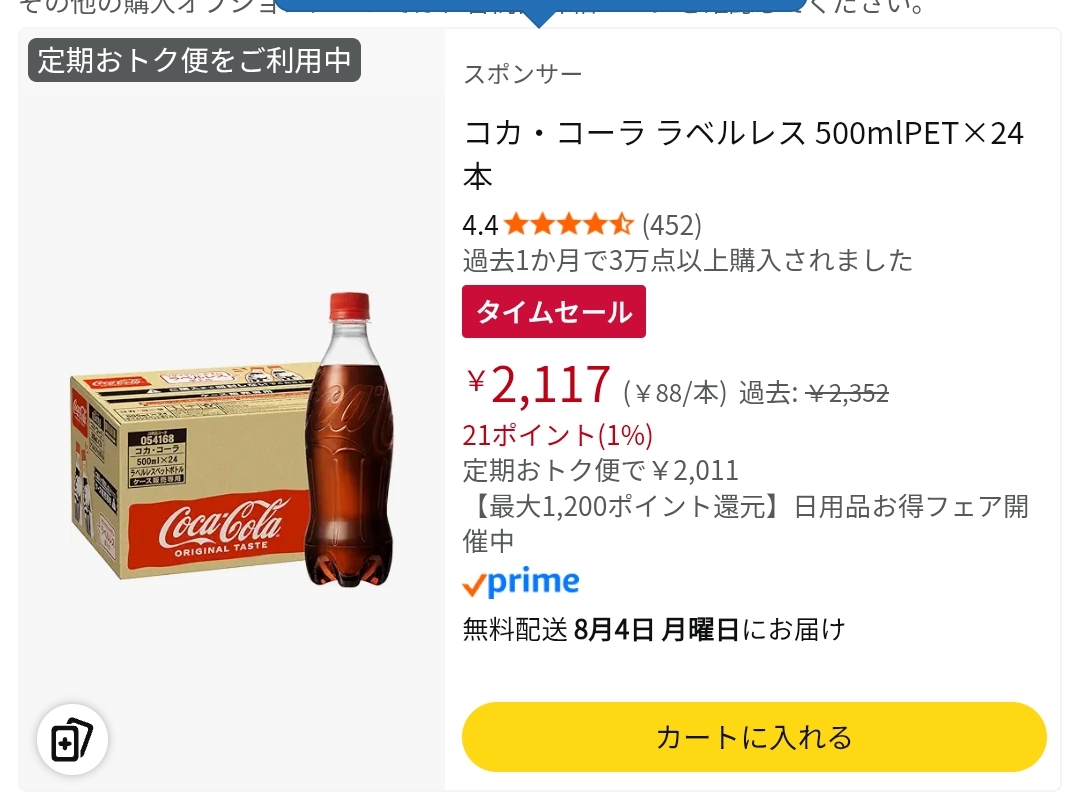This screenshot has width=1080, height=800.
Task: Click the 21ポイント(1%) text
Action: click(x=558, y=435)
